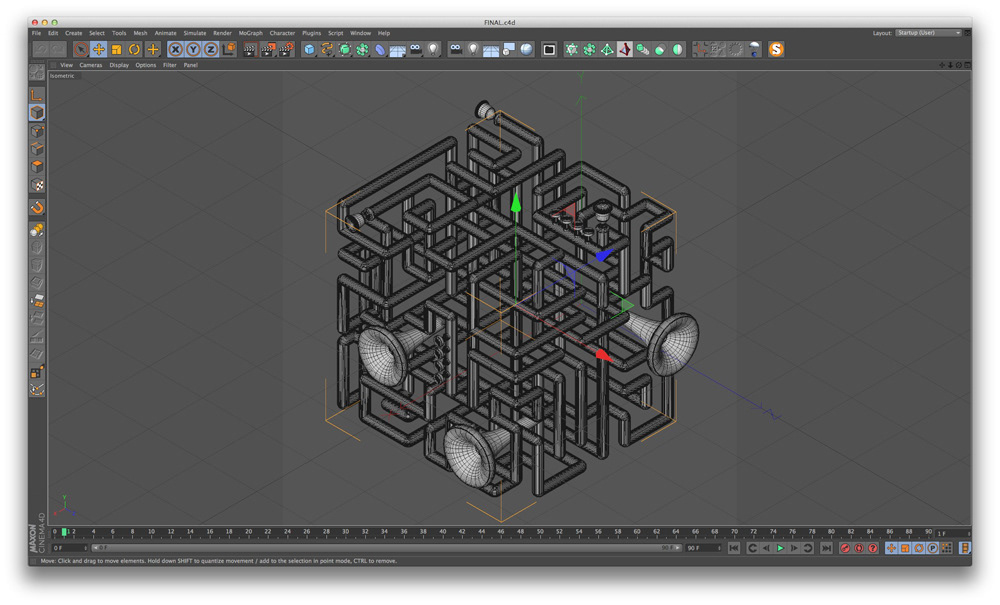Image resolution: width=1000 pixels, height=605 pixels.
Task: Click the red X-axis arrow handle
Action: [x=603, y=355]
